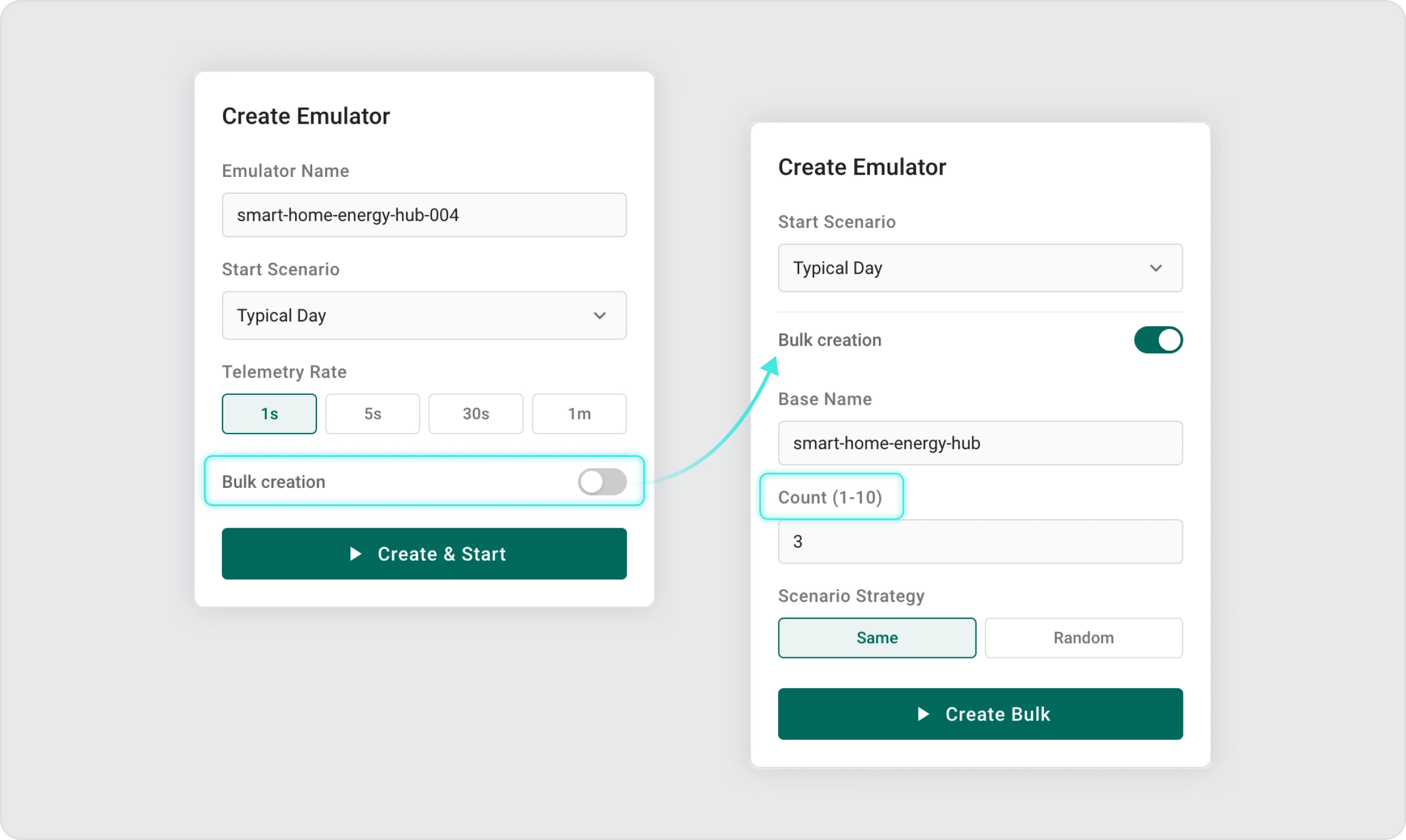Disable Bulk creation toggle in right panel
The image size is (1406, 840).
pyautogui.click(x=1158, y=340)
